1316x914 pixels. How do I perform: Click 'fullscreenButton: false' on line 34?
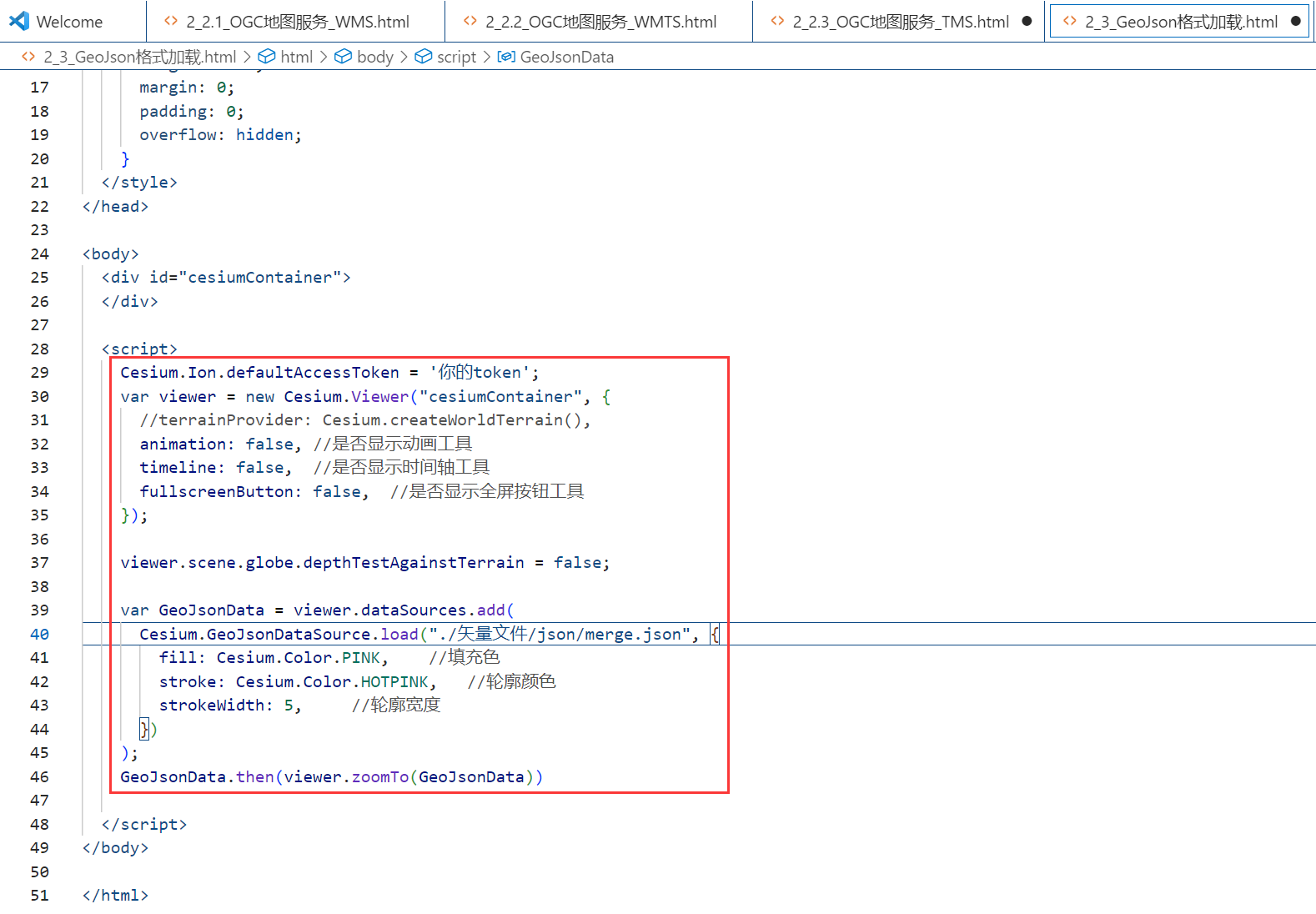pos(250,492)
